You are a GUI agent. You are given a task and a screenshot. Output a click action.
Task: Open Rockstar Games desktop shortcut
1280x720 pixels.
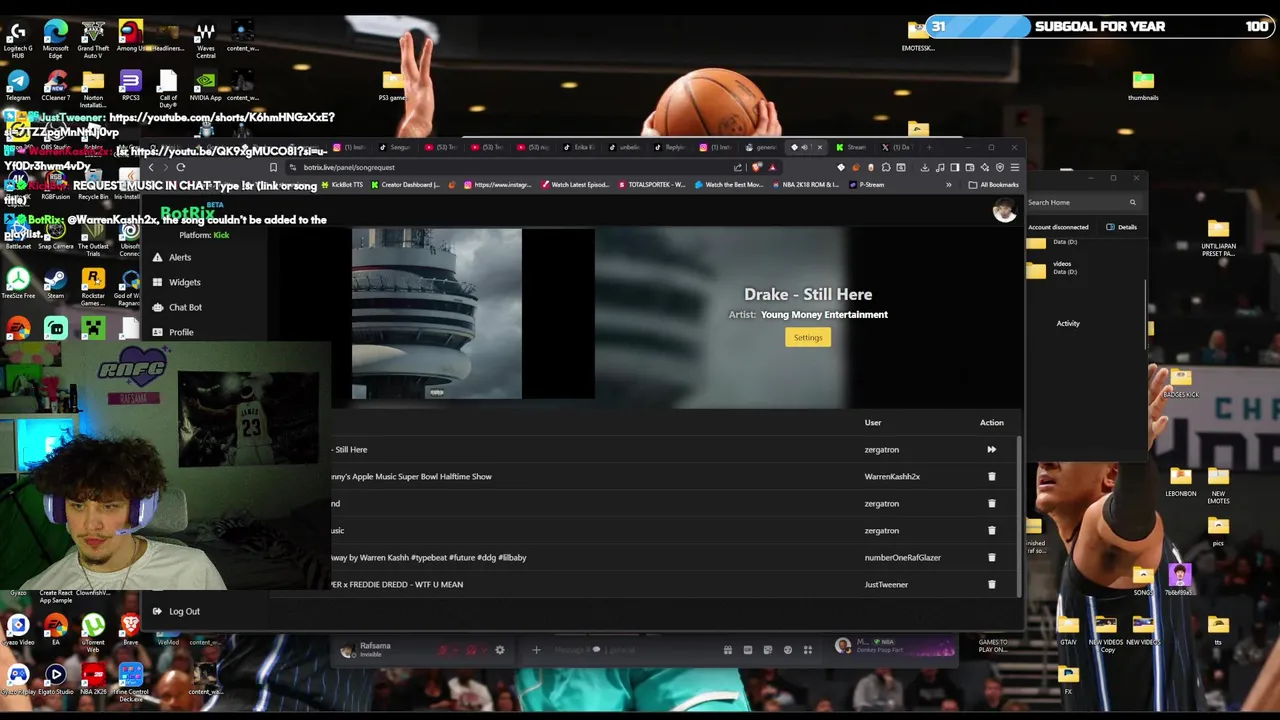[93, 285]
